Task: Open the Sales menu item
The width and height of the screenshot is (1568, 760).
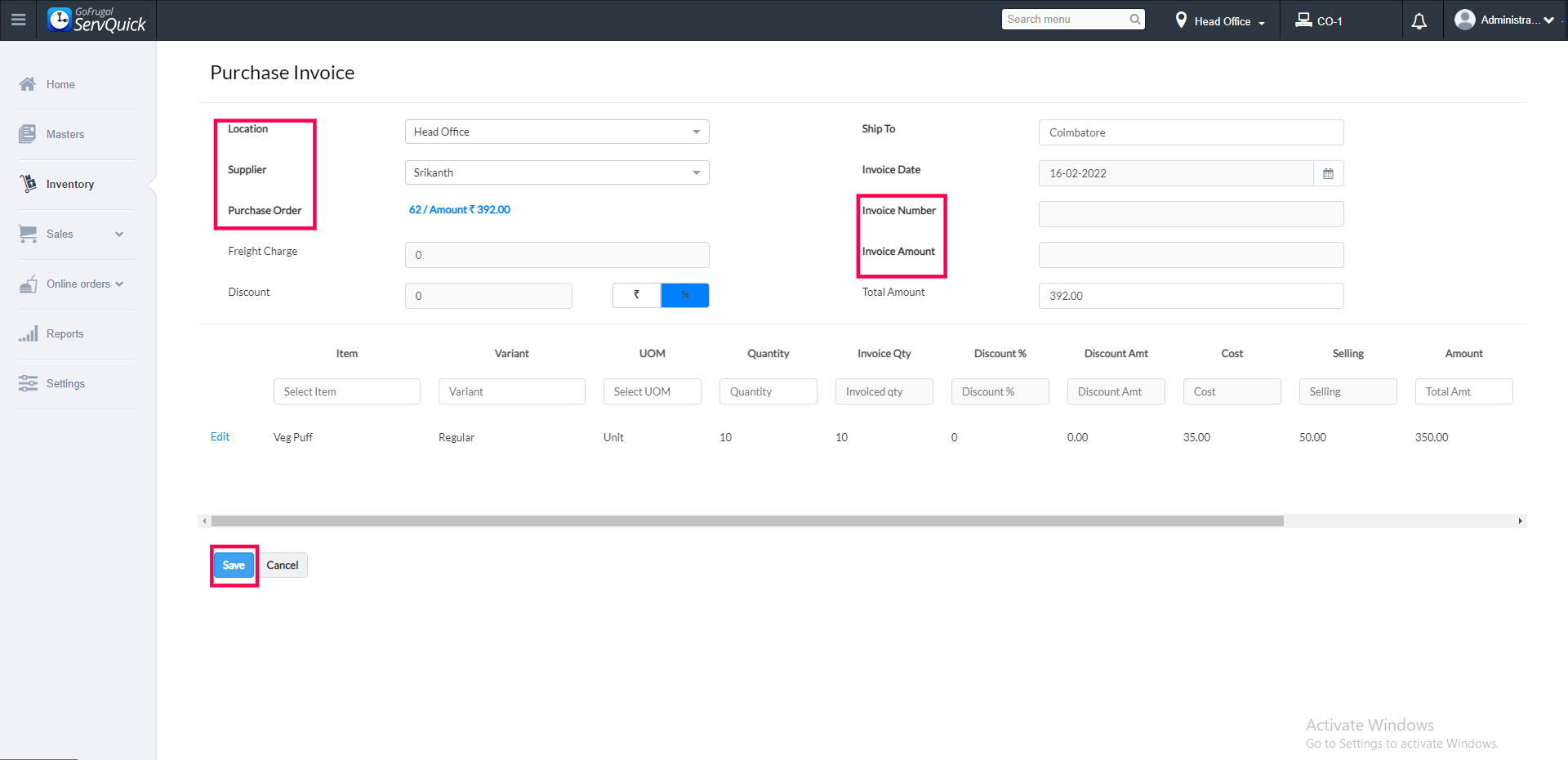Action: (60, 234)
